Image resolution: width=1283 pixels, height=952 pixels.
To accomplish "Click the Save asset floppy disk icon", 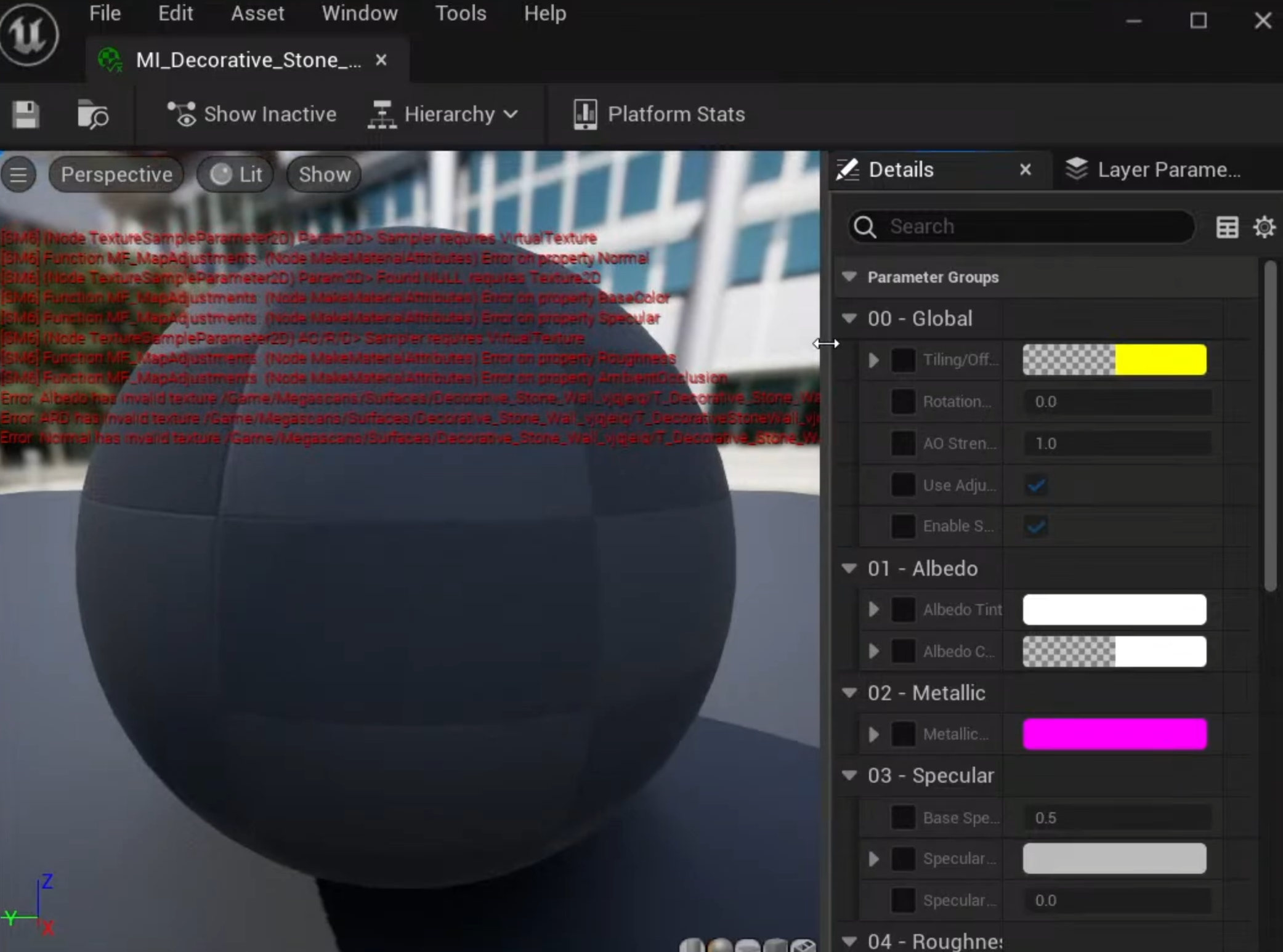I will (x=26, y=115).
